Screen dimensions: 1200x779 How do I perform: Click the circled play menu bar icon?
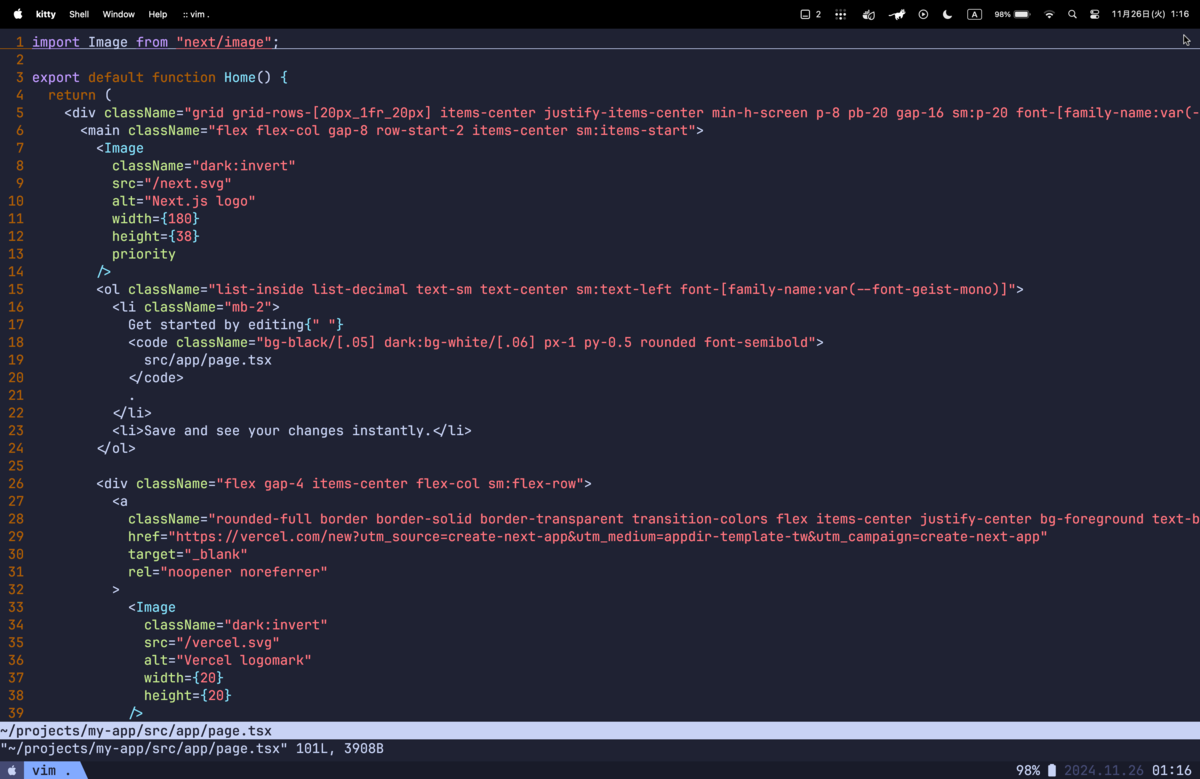(923, 14)
